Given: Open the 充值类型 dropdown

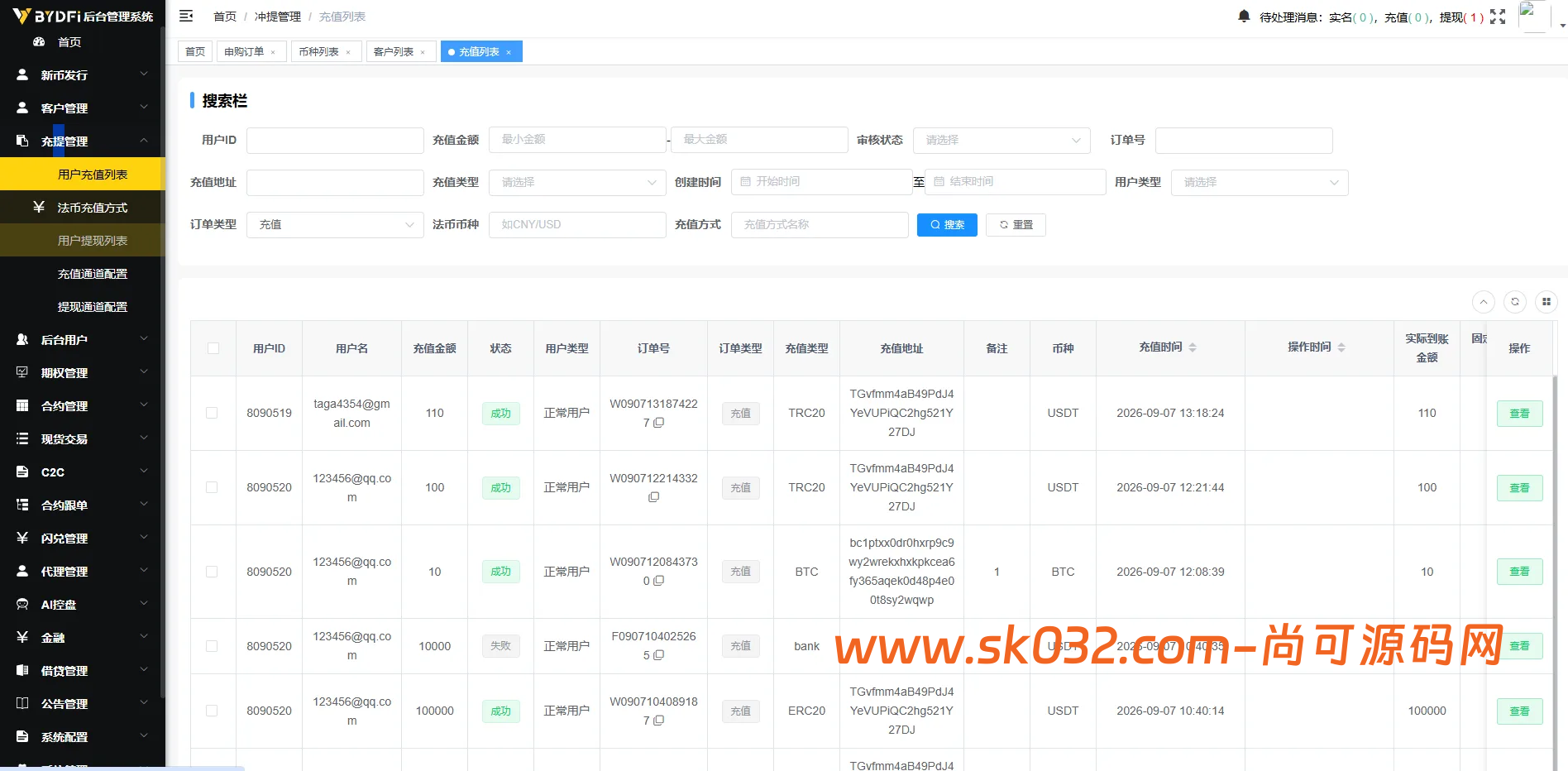Looking at the screenshot, I should click(577, 182).
